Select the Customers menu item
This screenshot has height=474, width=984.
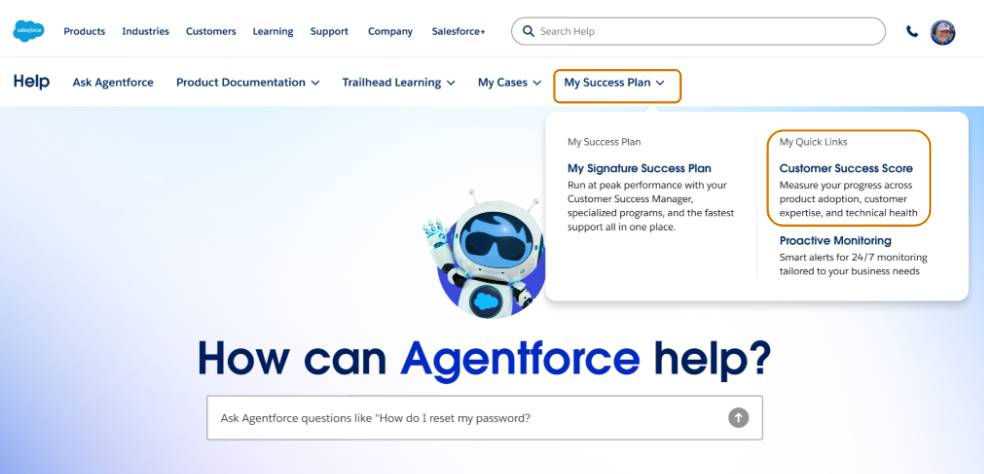pos(211,31)
